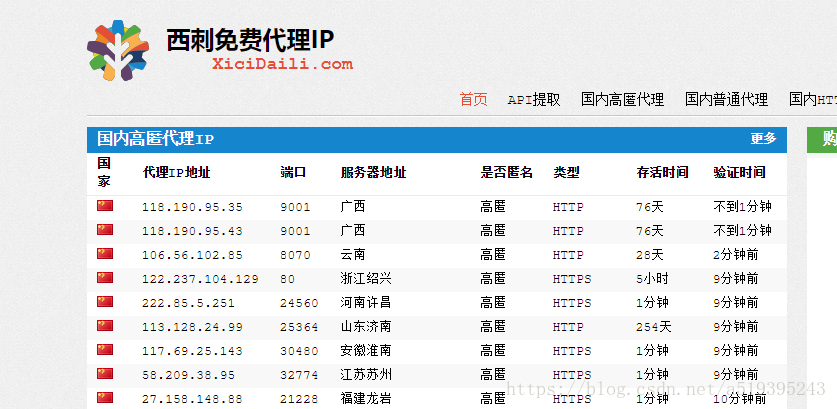This screenshot has width=837, height=409.
Task: Click the China flag beside 106.56.102.85
Action: pos(105,254)
